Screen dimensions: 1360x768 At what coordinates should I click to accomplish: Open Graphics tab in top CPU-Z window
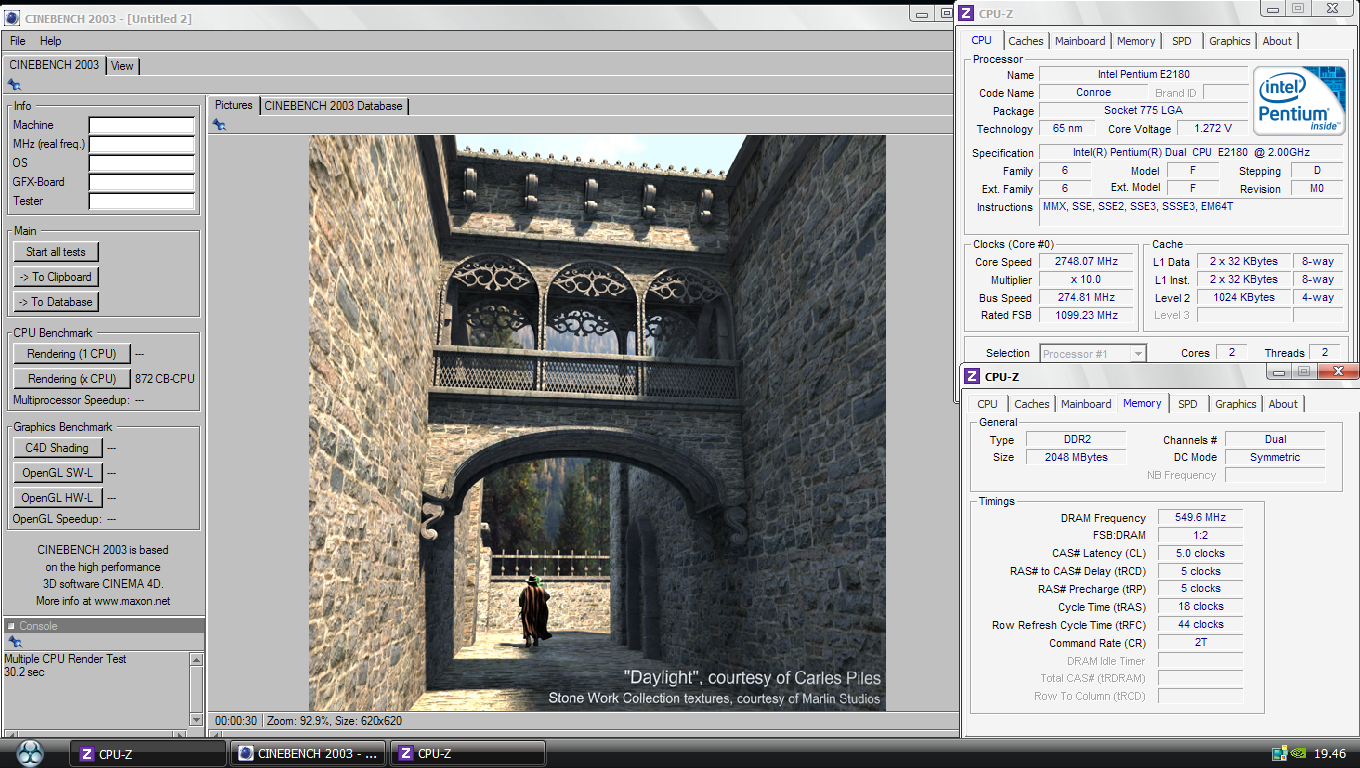(x=1230, y=41)
